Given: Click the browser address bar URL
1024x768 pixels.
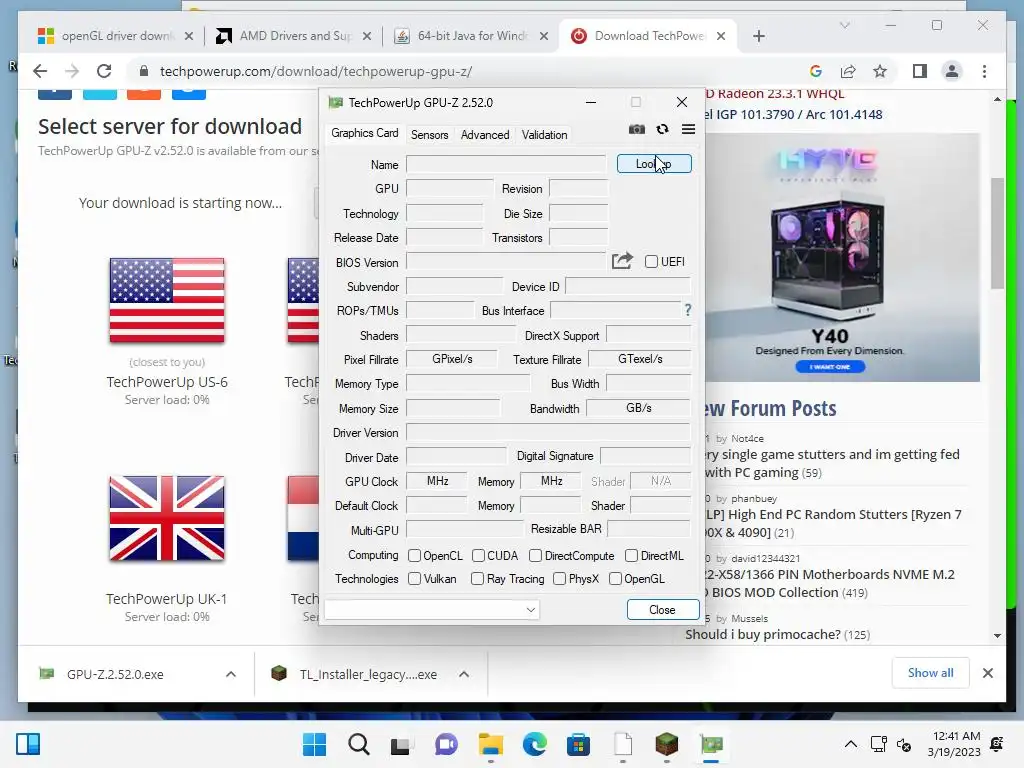Looking at the screenshot, I should 316,71.
